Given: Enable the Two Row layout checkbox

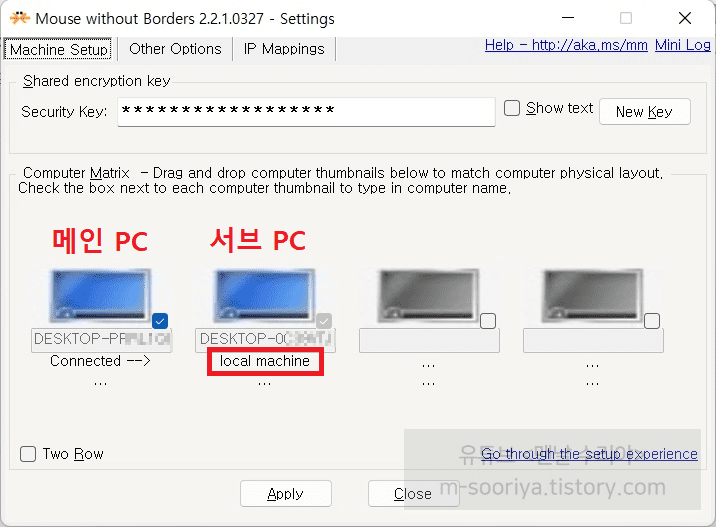Looking at the screenshot, I should [29, 454].
